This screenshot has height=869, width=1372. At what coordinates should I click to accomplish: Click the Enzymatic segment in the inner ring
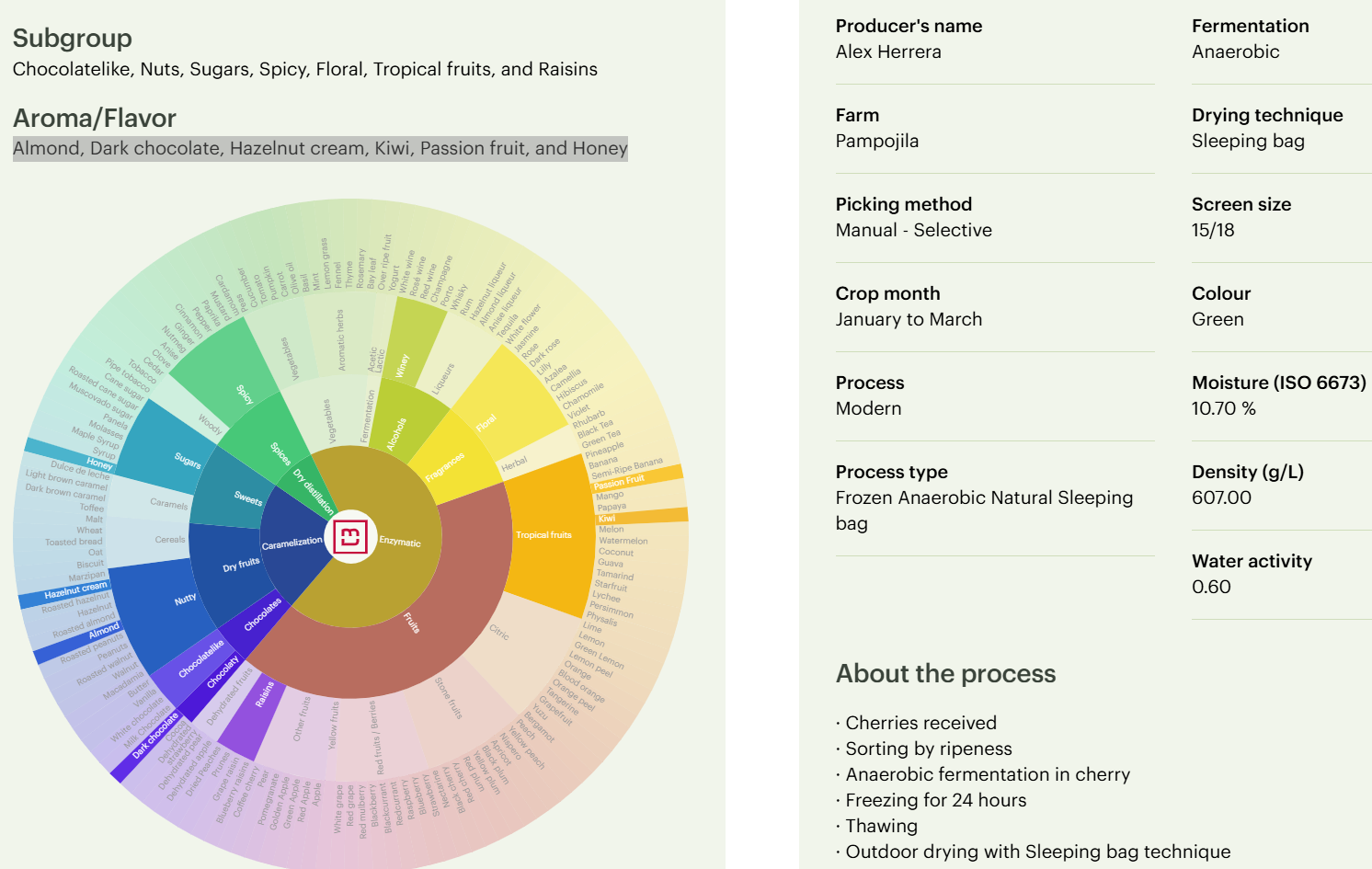tap(400, 542)
